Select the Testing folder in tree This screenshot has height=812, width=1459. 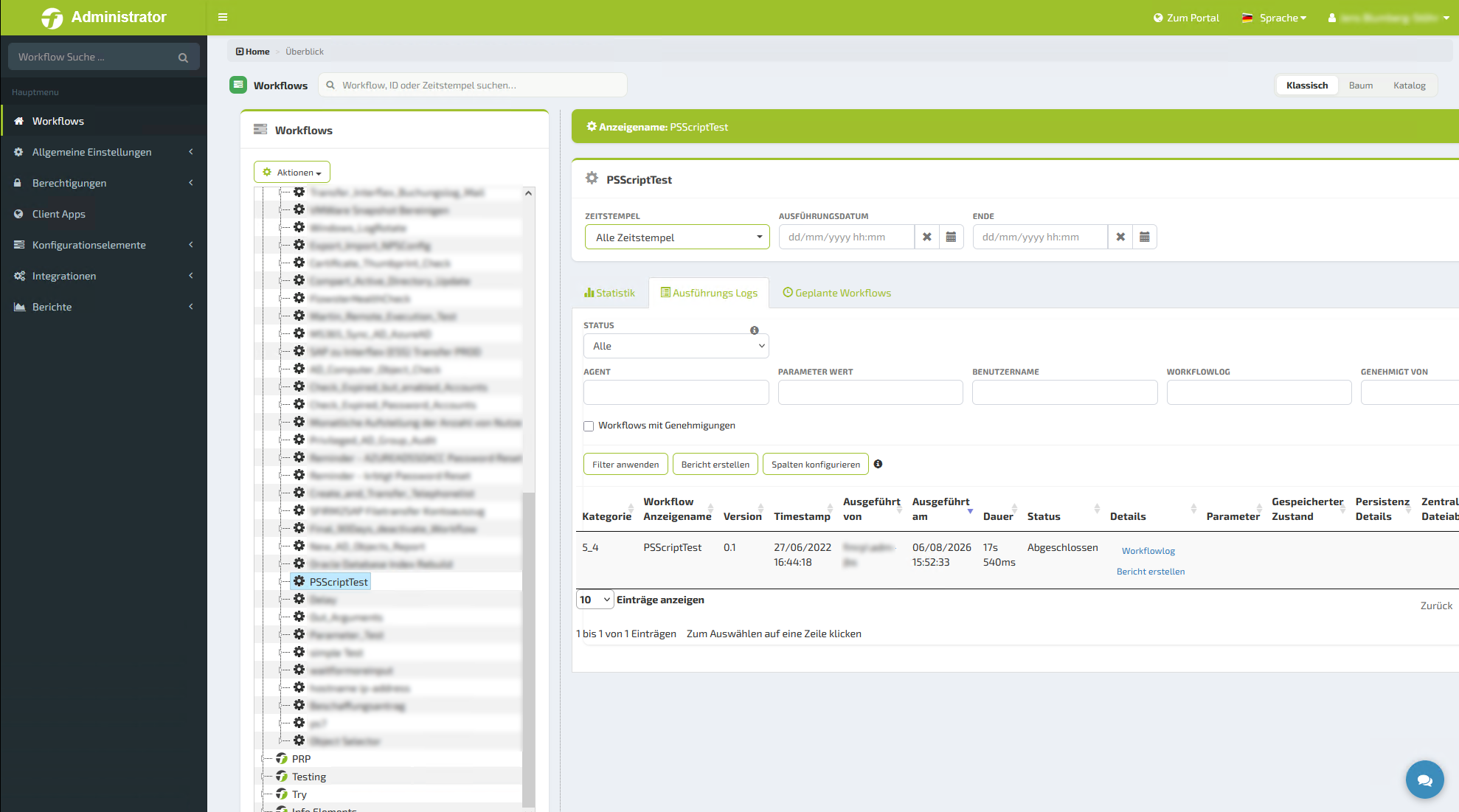(309, 777)
